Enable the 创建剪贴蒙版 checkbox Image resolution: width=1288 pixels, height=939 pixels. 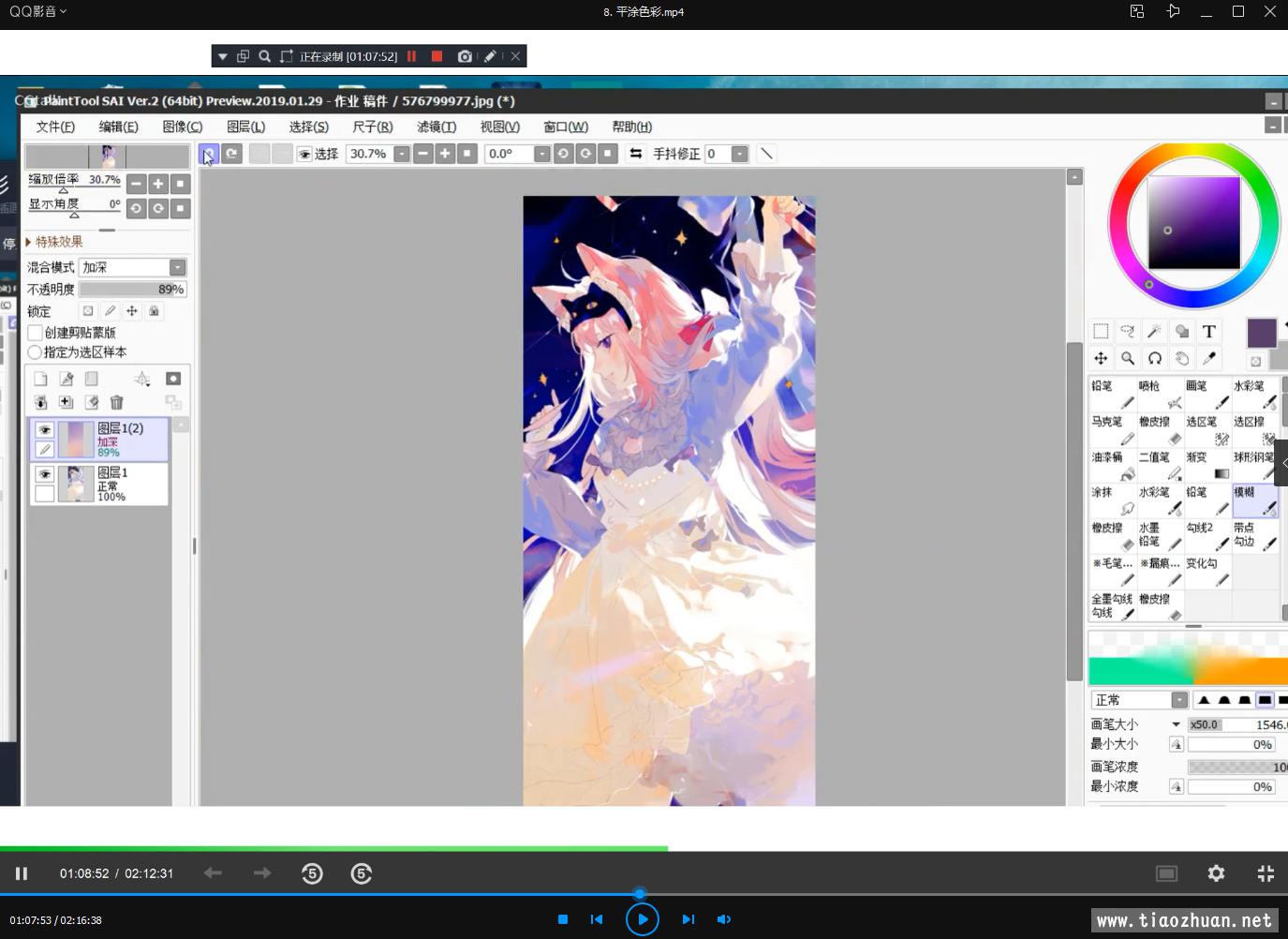[36, 333]
